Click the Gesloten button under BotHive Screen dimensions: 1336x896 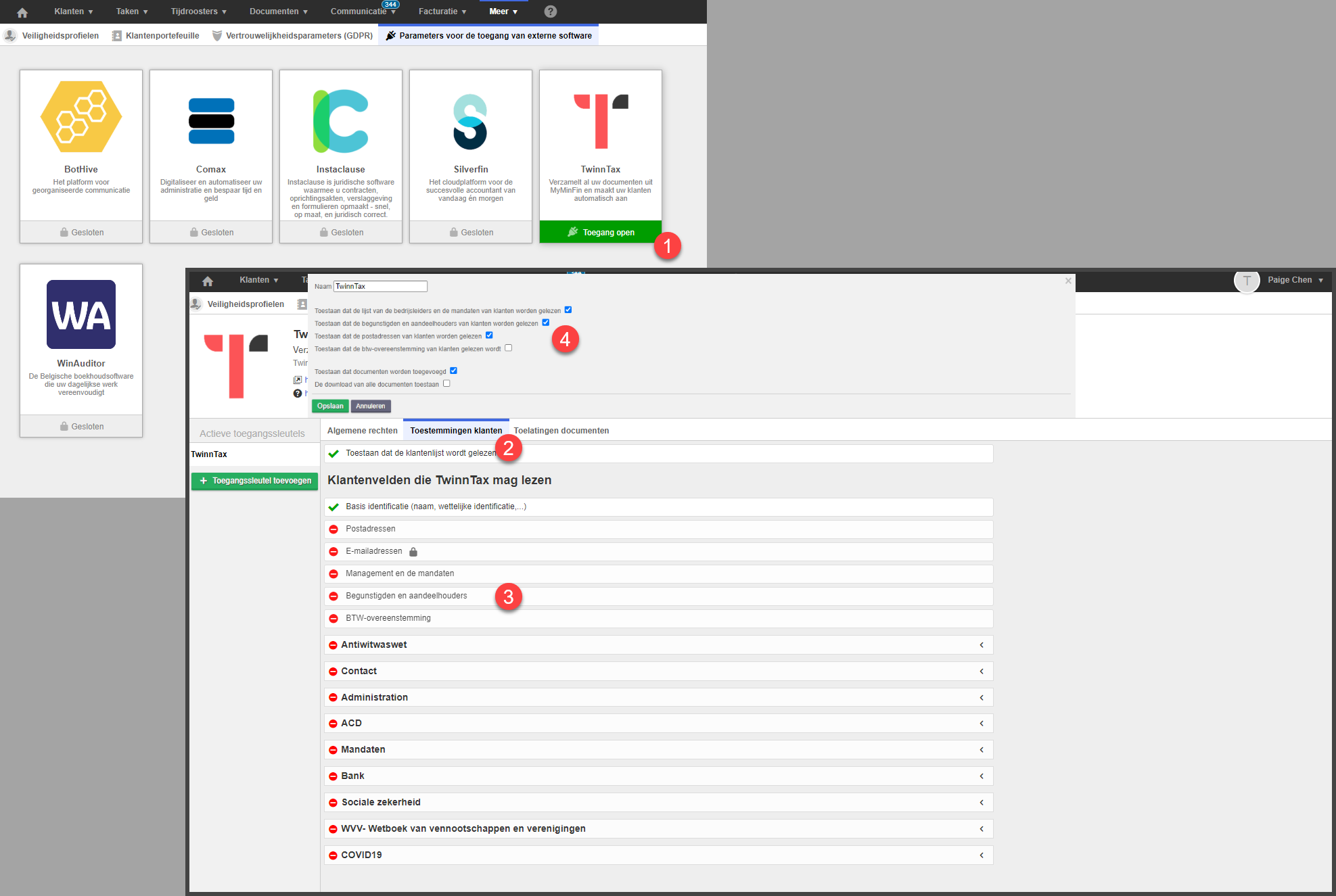click(81, 232)
